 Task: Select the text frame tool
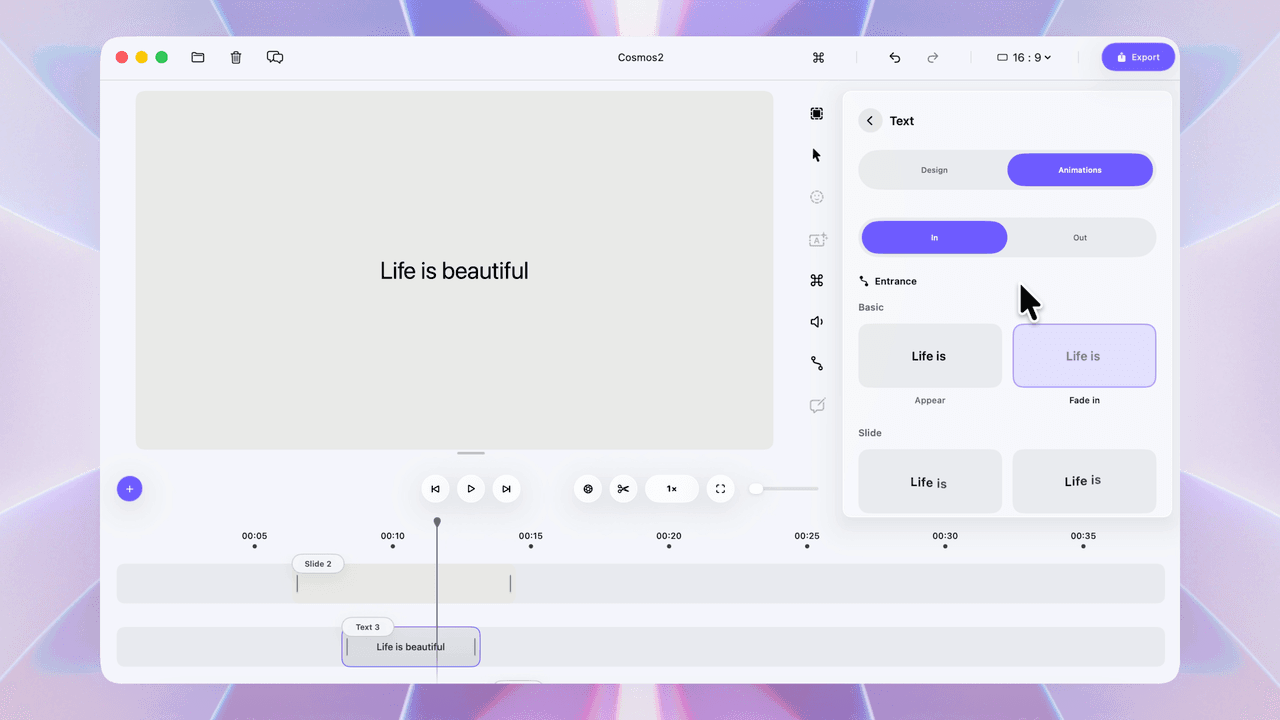coord(816,240)
